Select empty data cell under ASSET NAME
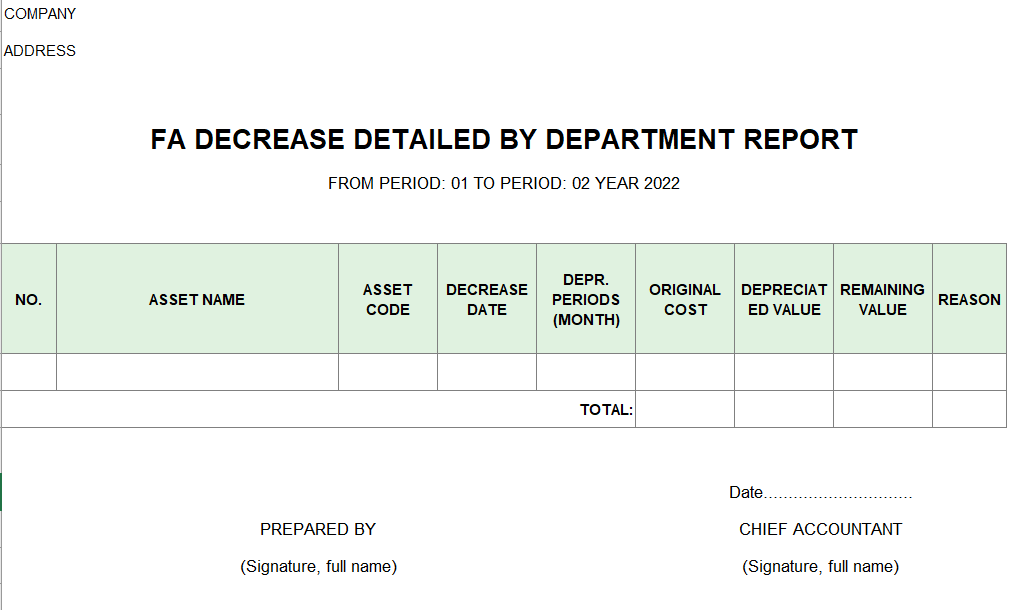The width and height of the screenshot is (1032, 610). (197, 372)
